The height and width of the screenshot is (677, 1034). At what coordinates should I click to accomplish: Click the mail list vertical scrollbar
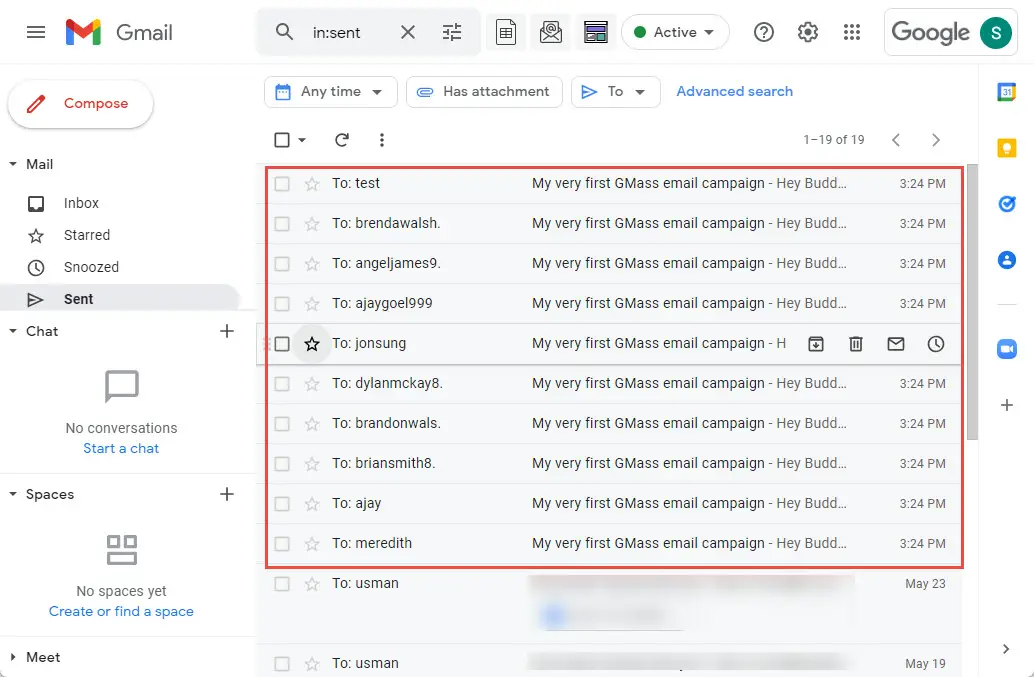(x=972, y=301)
